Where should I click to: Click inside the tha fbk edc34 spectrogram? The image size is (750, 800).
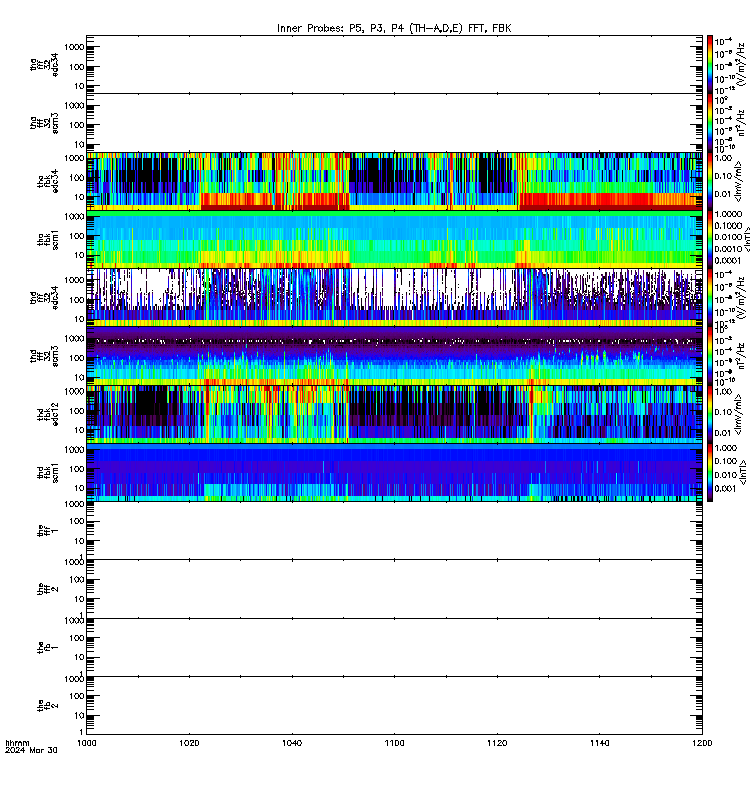394,181
